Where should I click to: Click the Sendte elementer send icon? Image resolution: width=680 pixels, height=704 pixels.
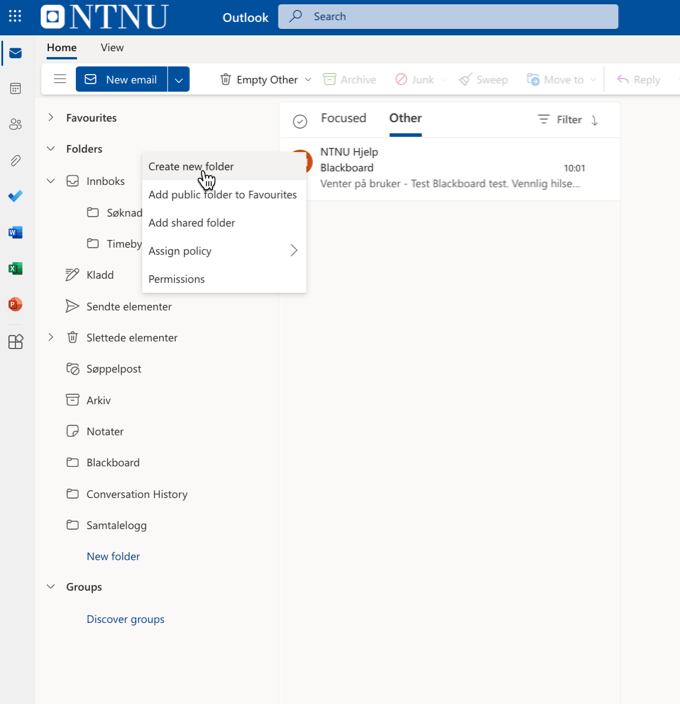pos(72,306)
